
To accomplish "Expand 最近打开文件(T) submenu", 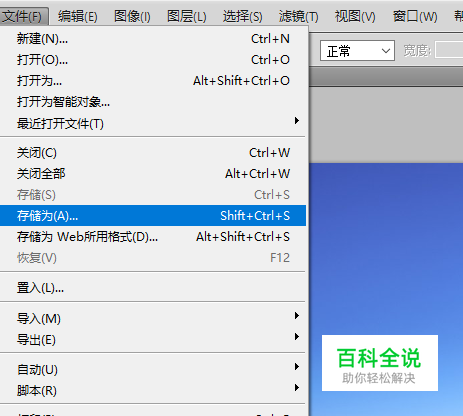I will [153, 124].
